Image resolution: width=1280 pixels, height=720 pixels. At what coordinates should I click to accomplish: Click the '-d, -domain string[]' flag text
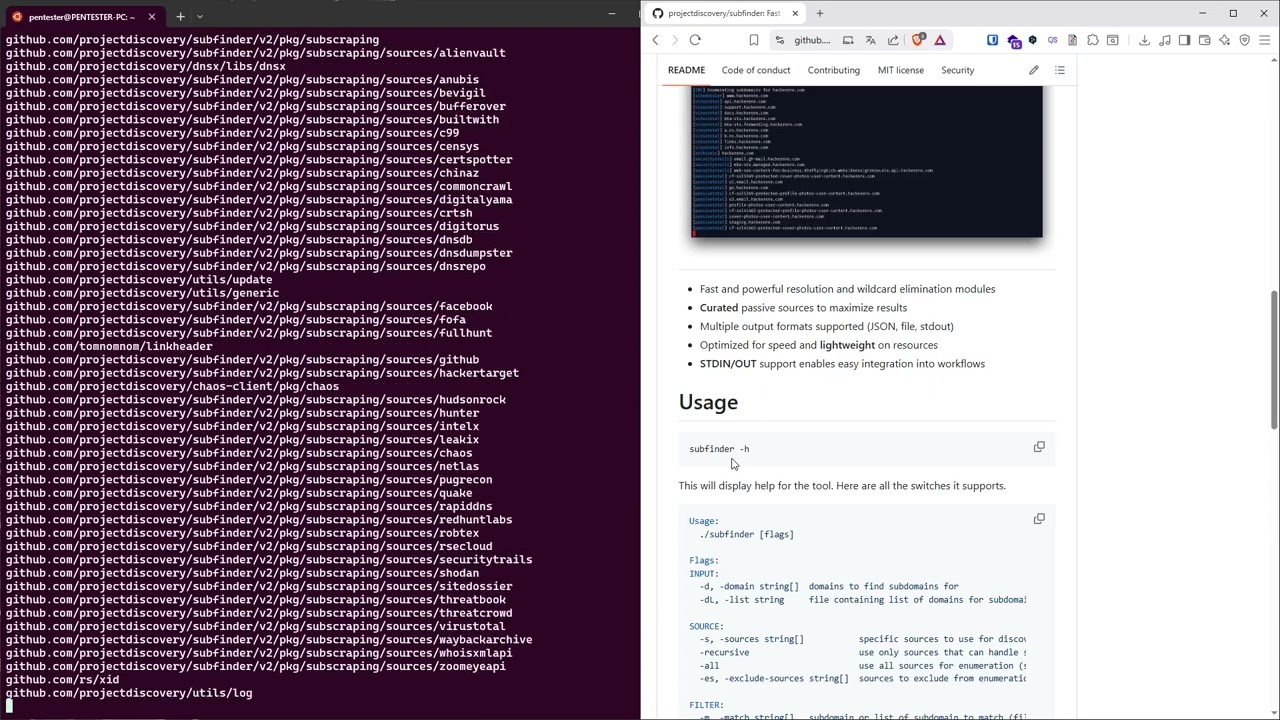pos(749,587)
